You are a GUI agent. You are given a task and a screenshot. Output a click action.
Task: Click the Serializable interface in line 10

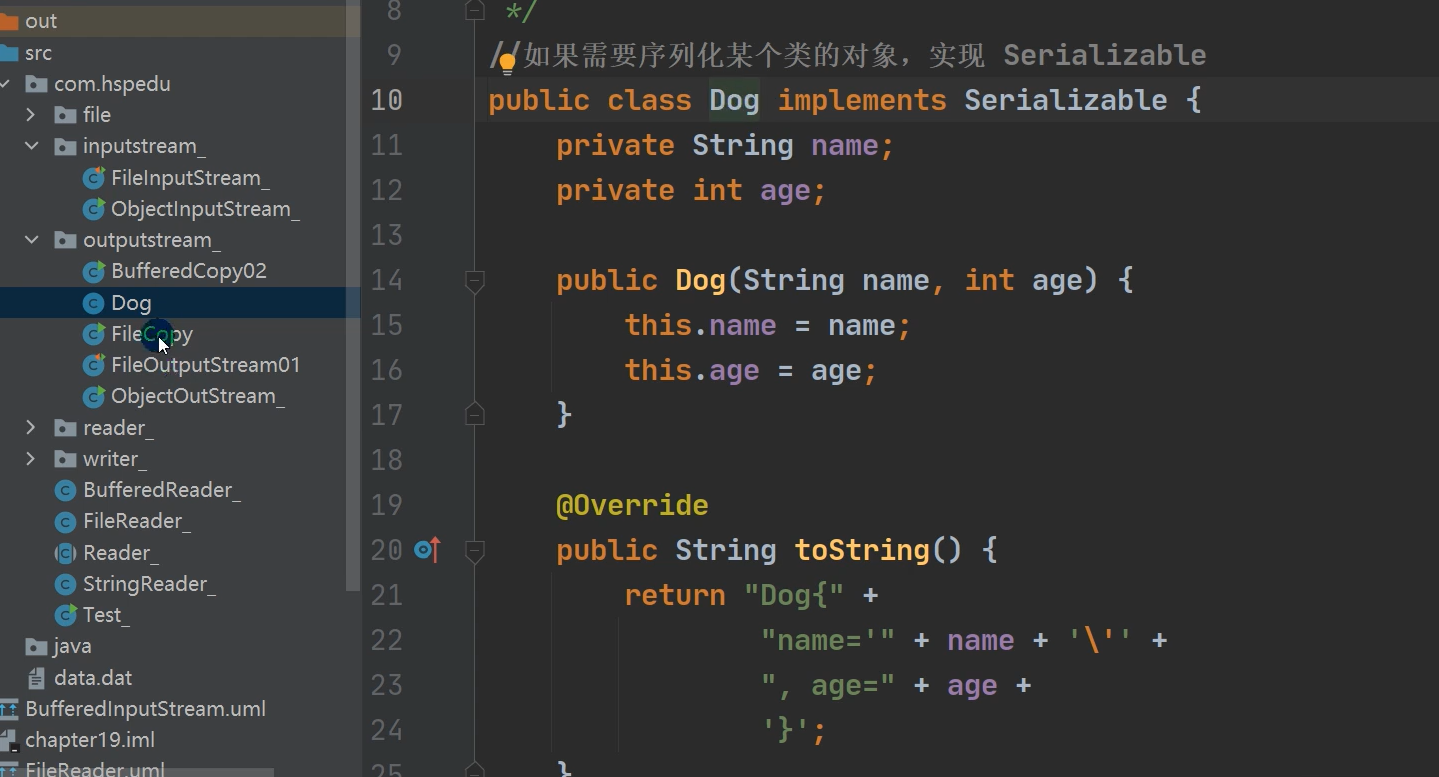(x=1065, y=100)
